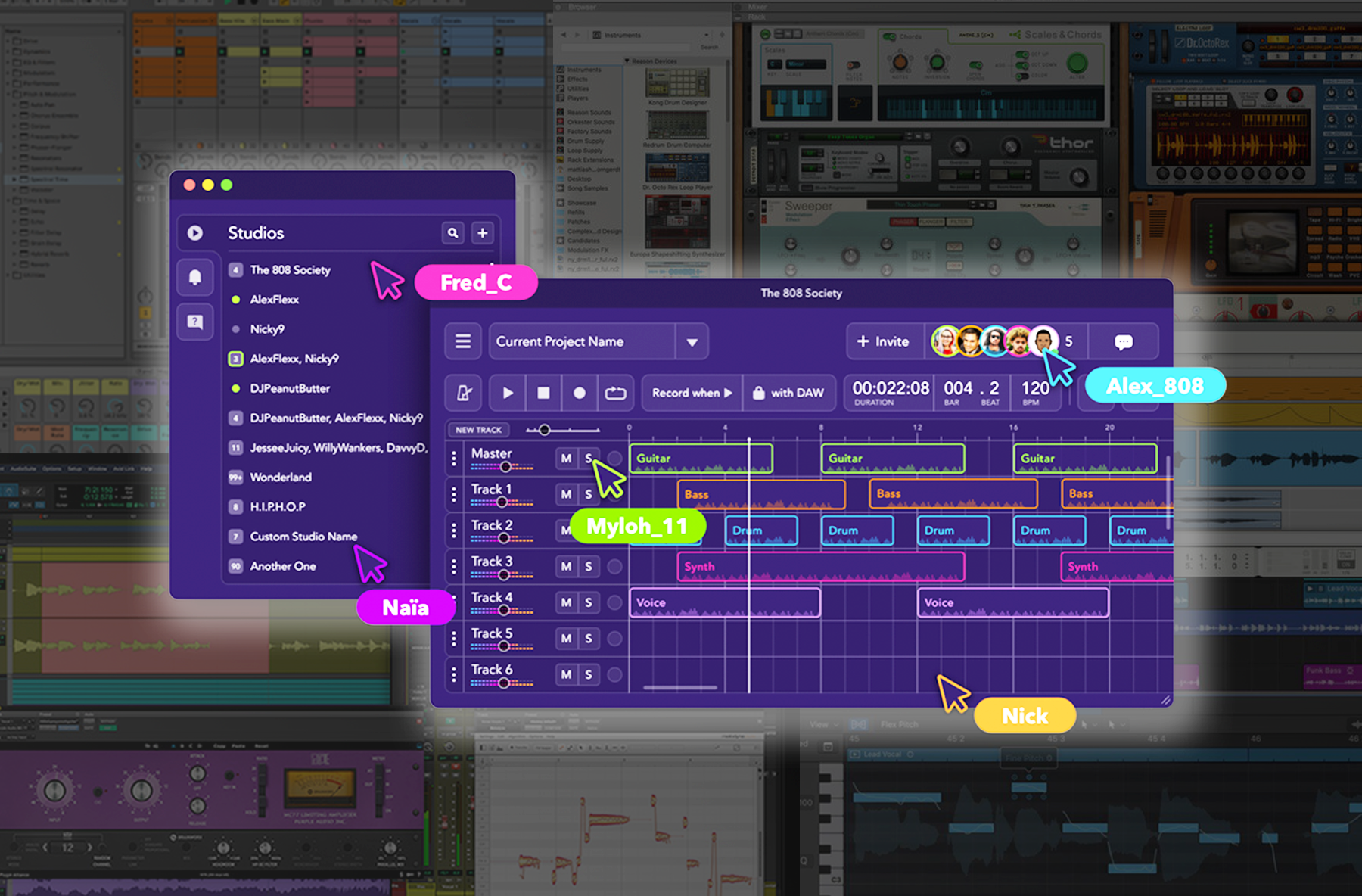
Task: Enable loop playback icon
Action: [x=615, y=393]
